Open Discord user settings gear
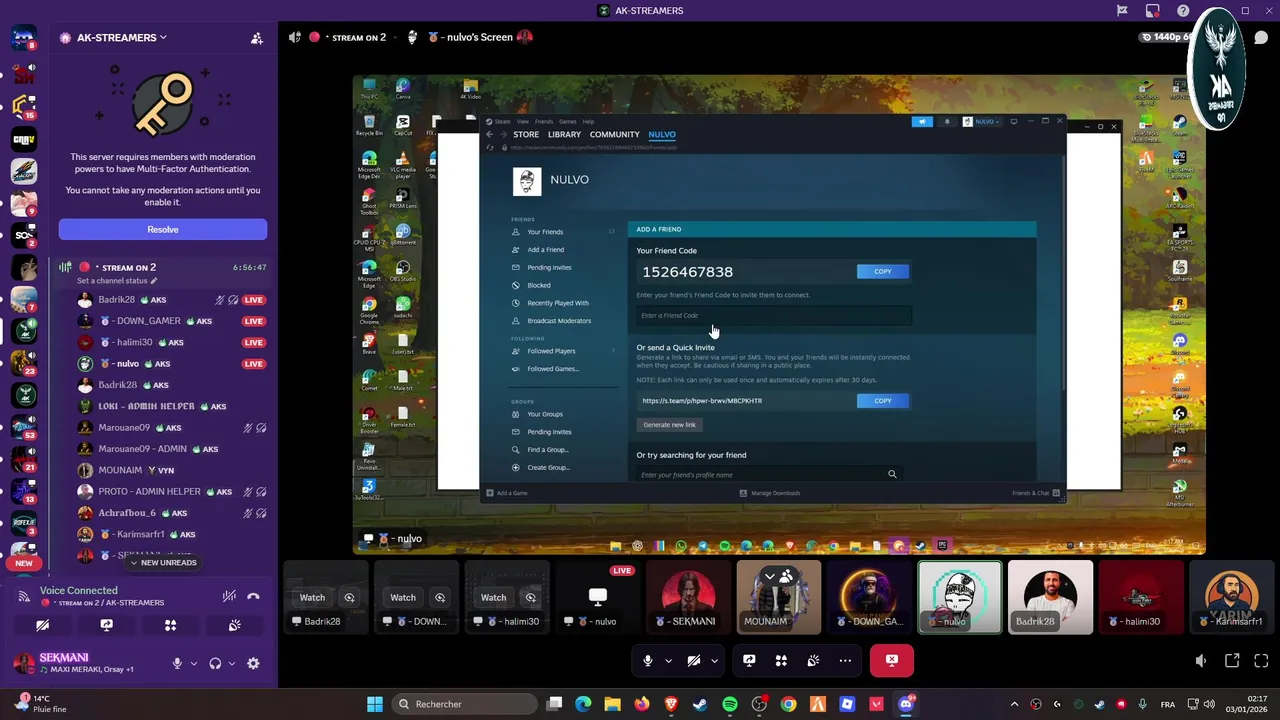This screenshot has width=1280, height=720. click(253, 663)
